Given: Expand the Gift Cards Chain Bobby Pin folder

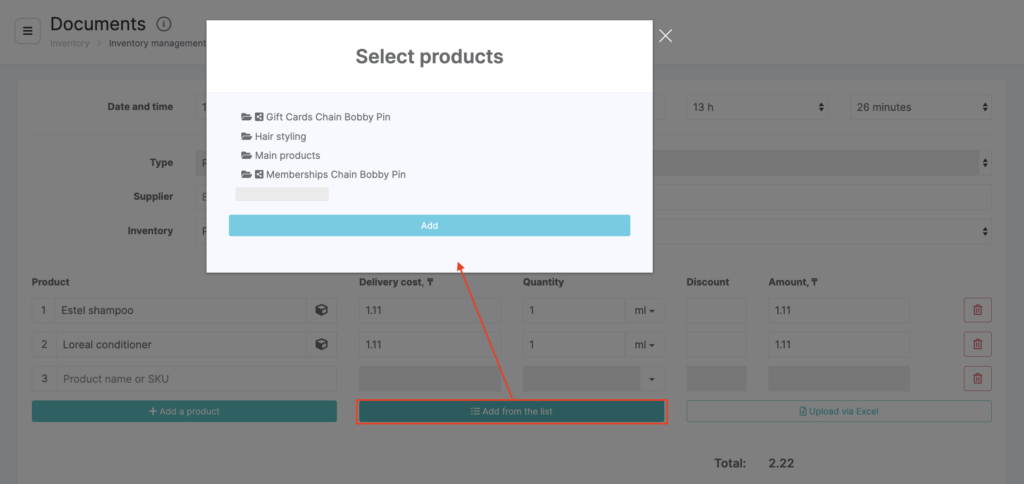Looking at the screenshot, I should pyautogui.click(x=320, y=117).
